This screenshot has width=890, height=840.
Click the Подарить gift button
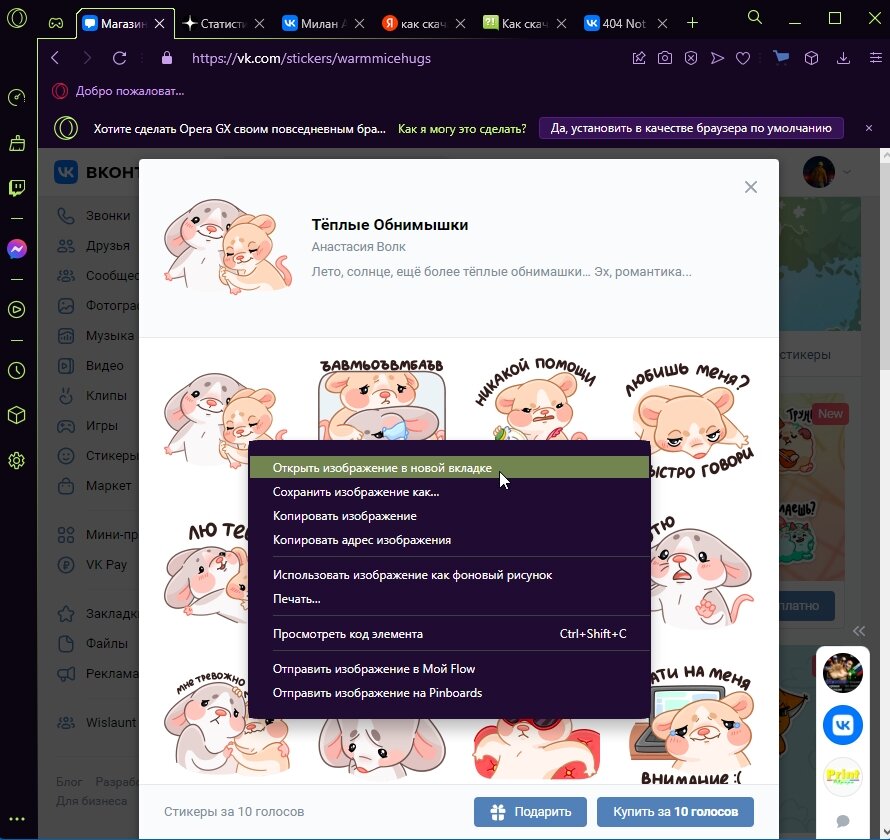point(531,812)
